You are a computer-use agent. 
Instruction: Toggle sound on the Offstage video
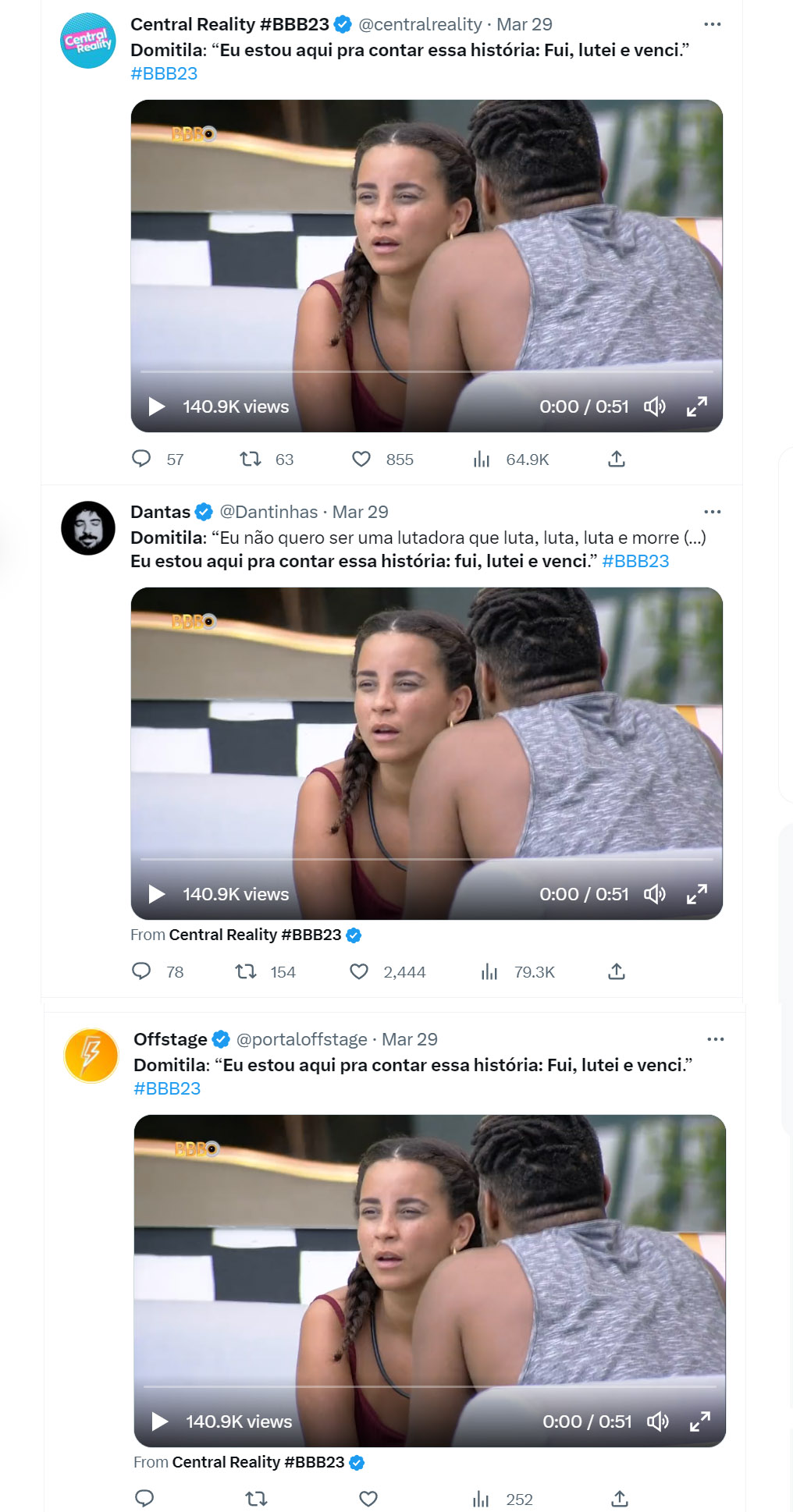tap(657, 1421)
